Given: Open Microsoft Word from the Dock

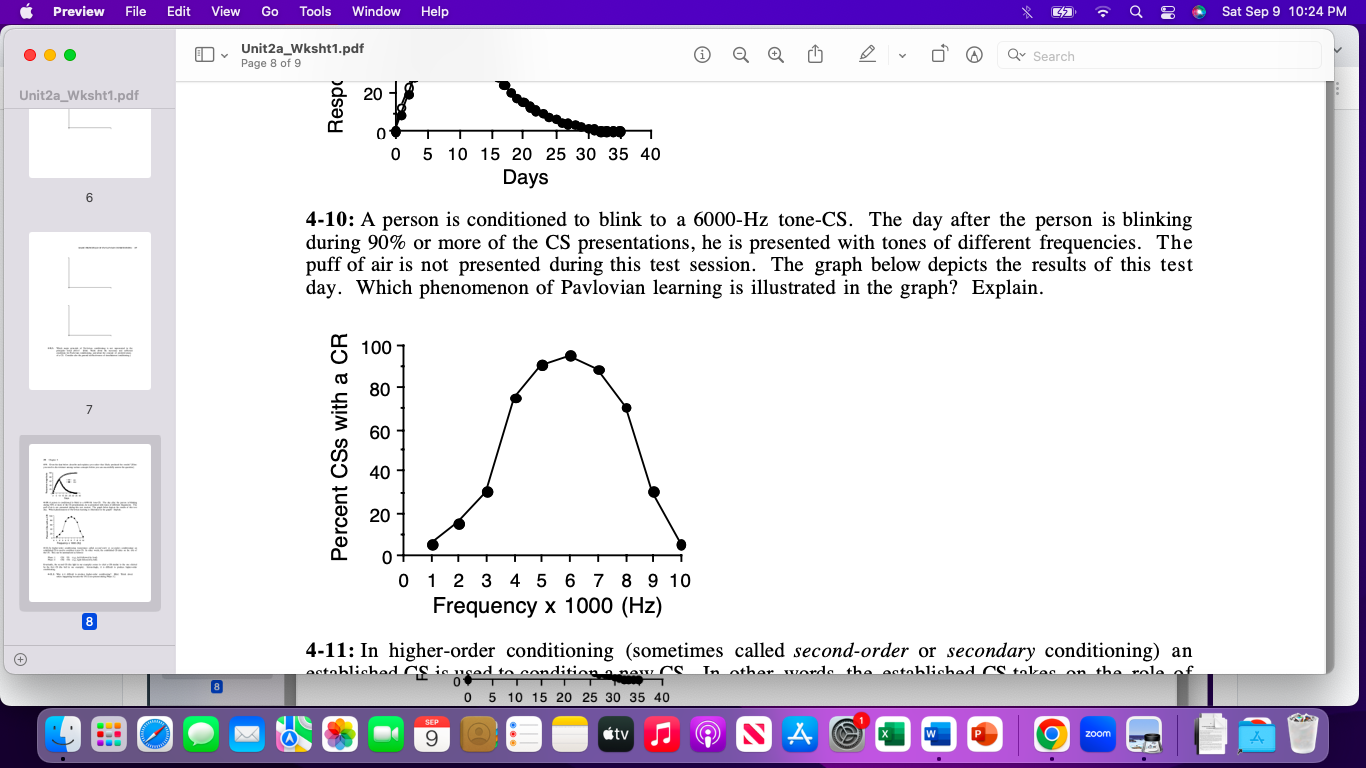Looking at the screenshot, I should [x=938, y=733].
